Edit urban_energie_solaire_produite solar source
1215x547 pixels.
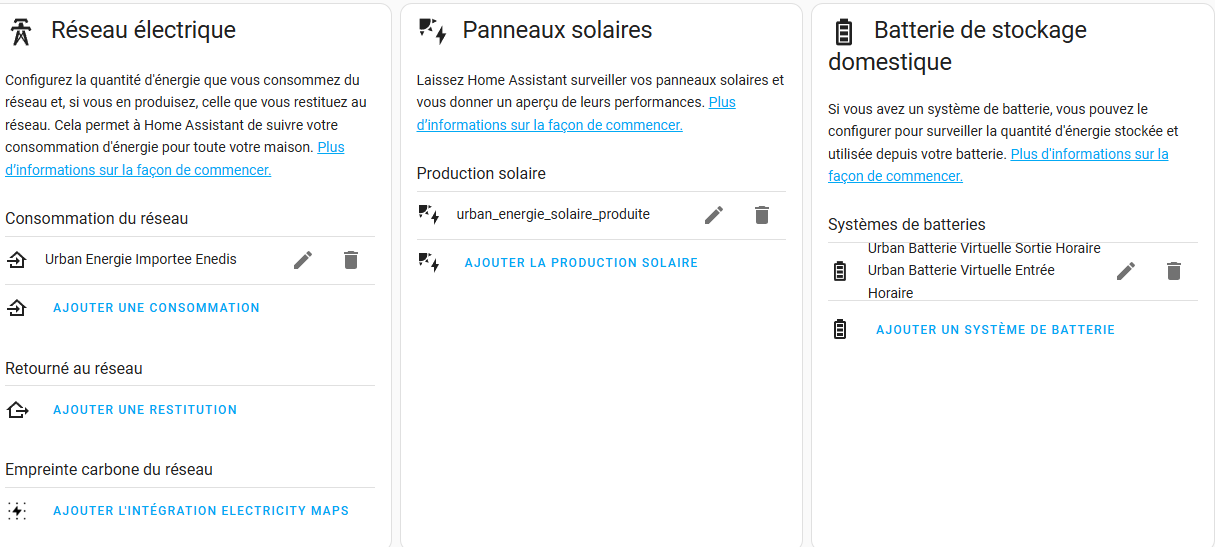click(714, 215)
